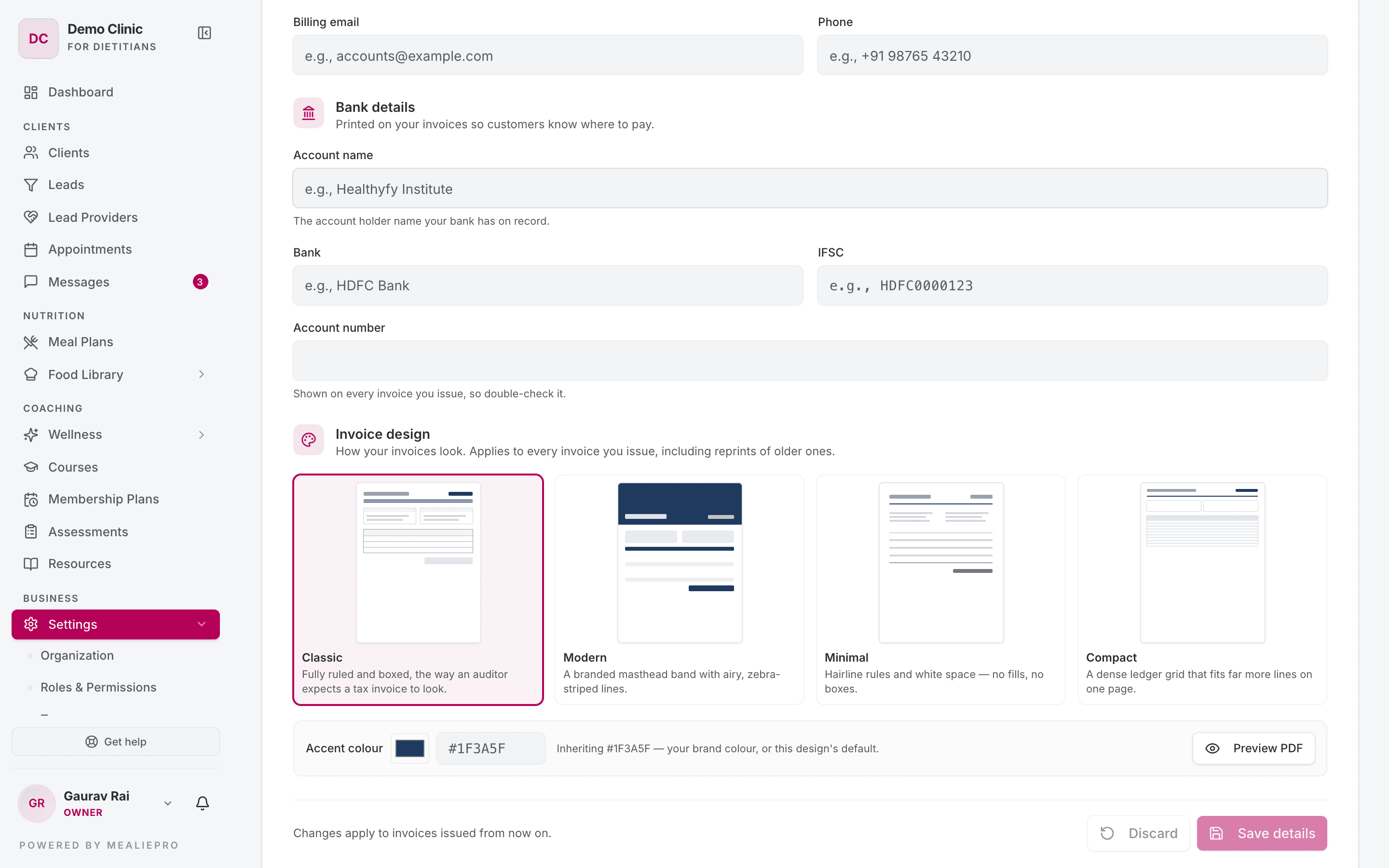
Task: Open the Accent colour swatch picker
Action: 410,748
